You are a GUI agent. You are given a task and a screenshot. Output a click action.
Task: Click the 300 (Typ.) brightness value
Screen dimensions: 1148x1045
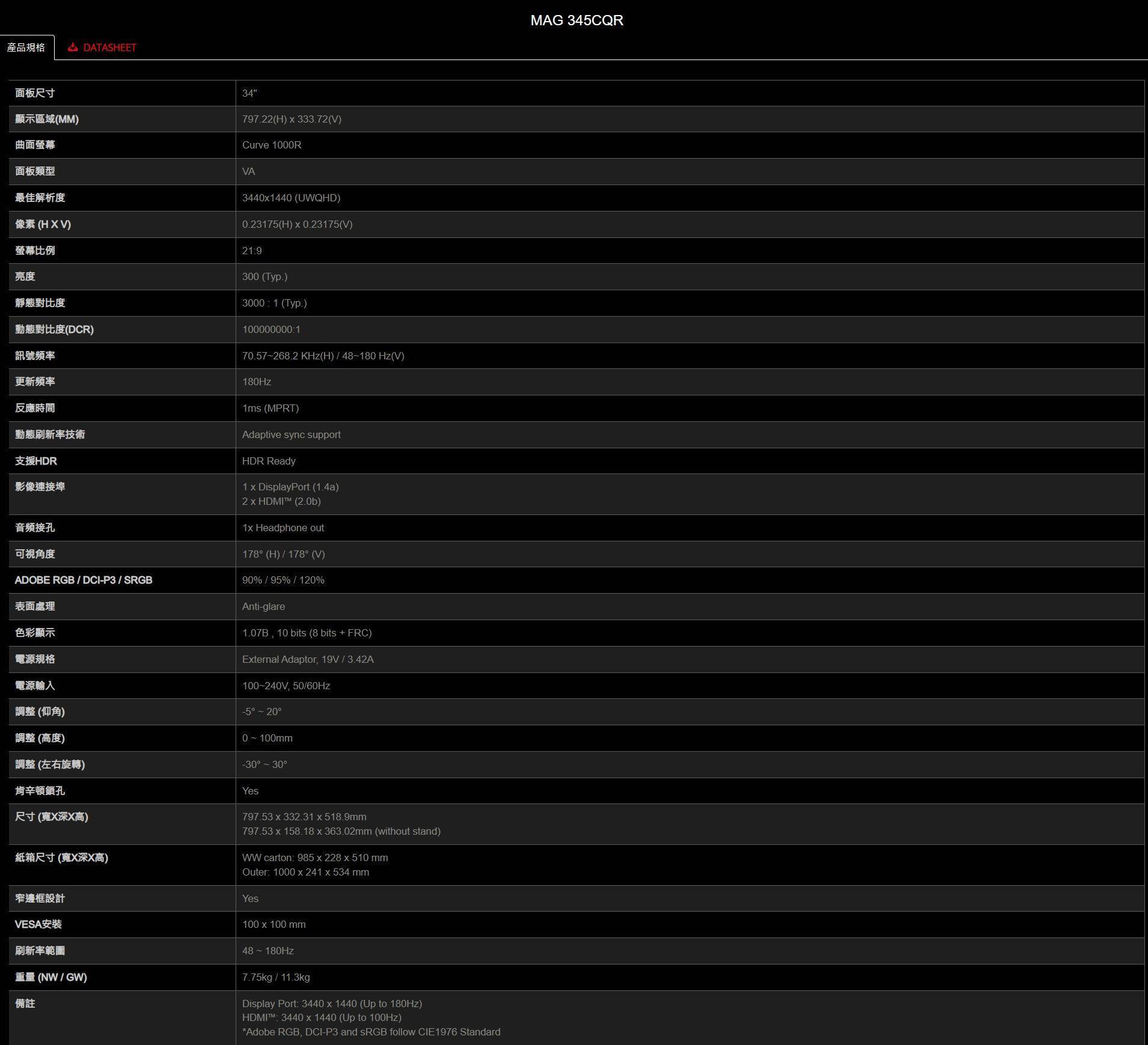(264, 276)
